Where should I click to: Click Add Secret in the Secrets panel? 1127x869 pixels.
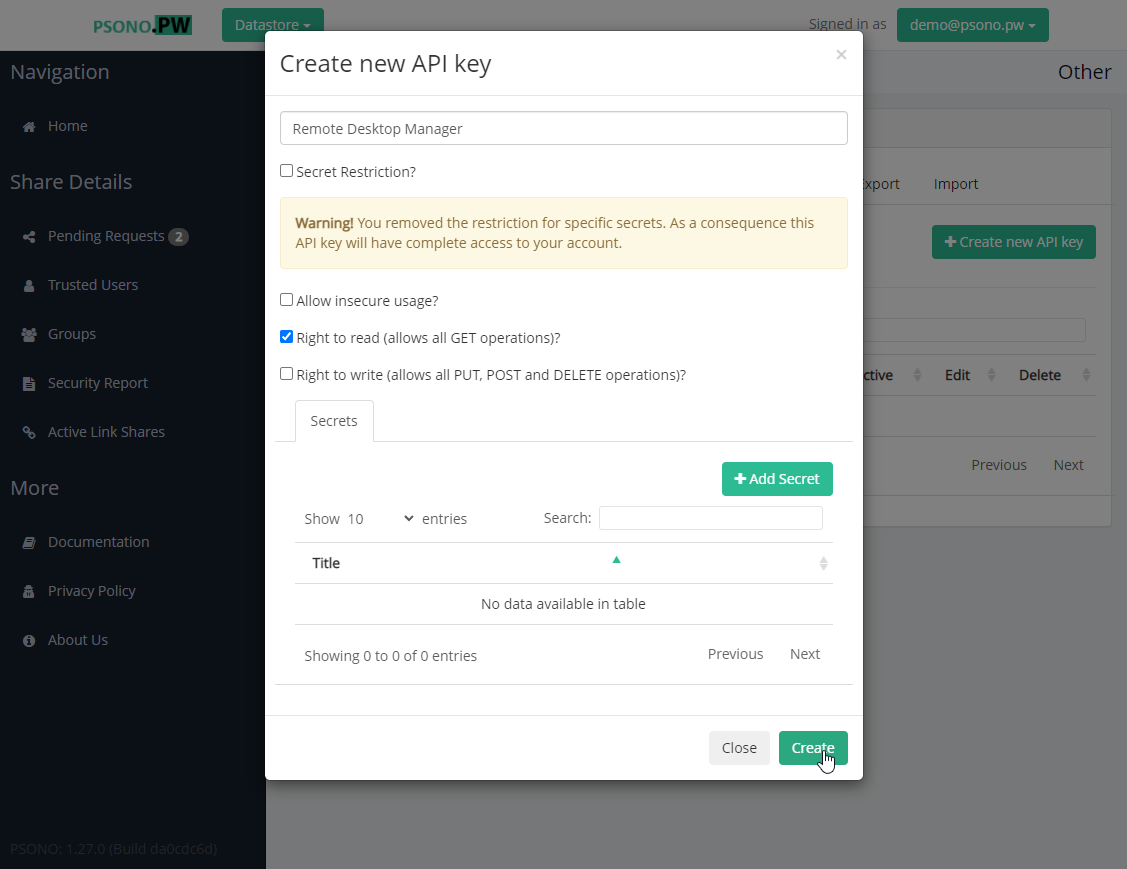coord(777,478)
